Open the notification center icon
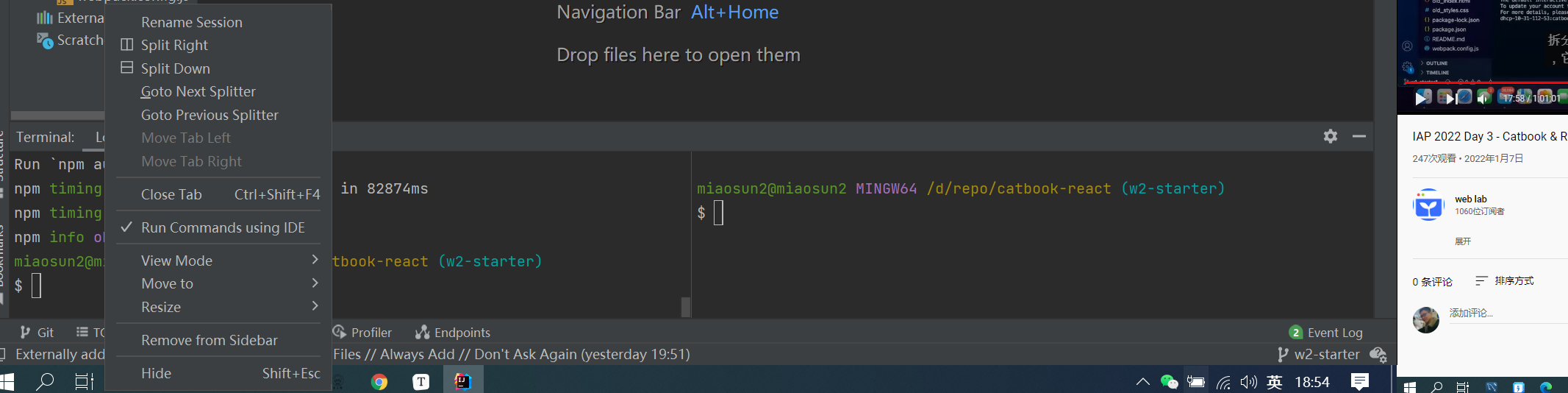Viewport: 1568px width, 393px height. coord(1360,381)
